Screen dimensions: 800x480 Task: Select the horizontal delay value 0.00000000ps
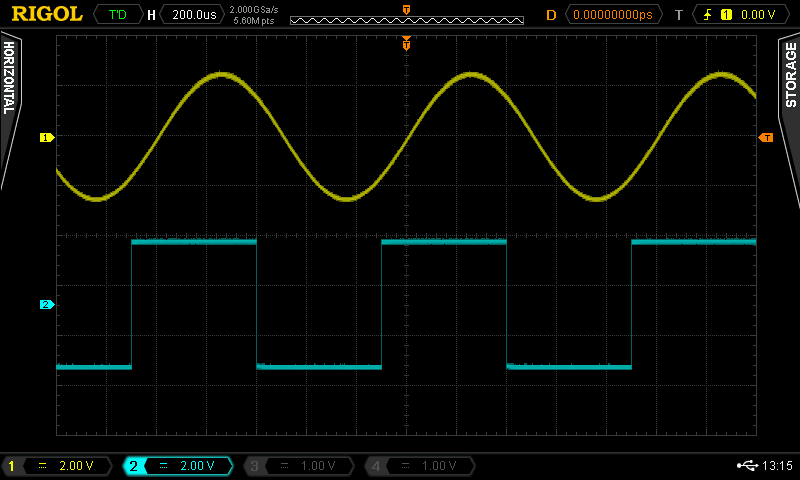point(613,14)
